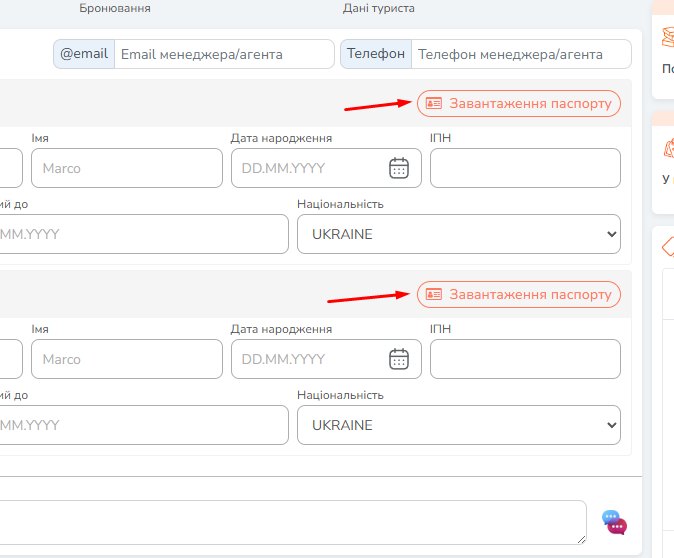674x558 pixels.
Task: Click the Телефон менеджера/агента input field
Action: coord(521,54)
